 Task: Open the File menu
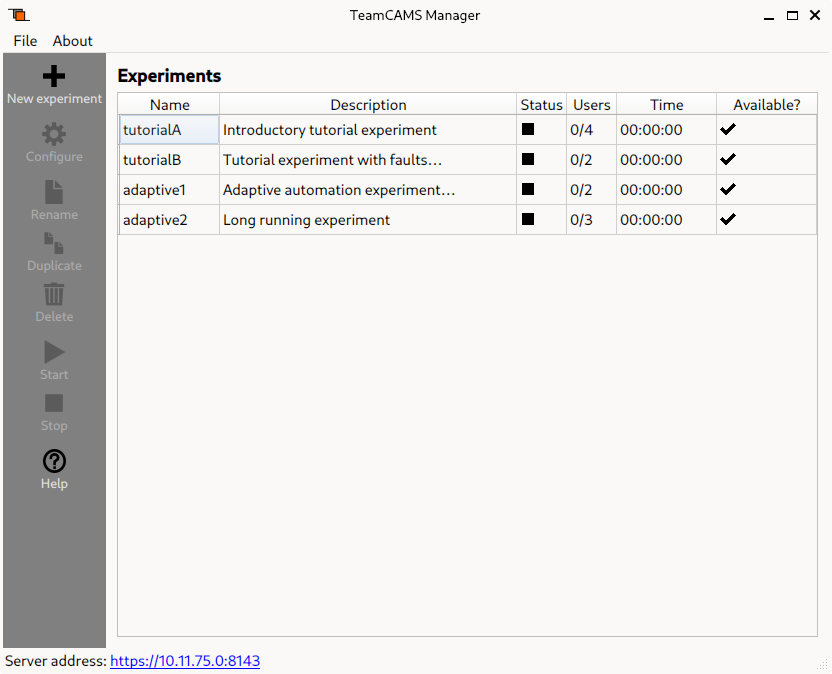coord(25,41)
